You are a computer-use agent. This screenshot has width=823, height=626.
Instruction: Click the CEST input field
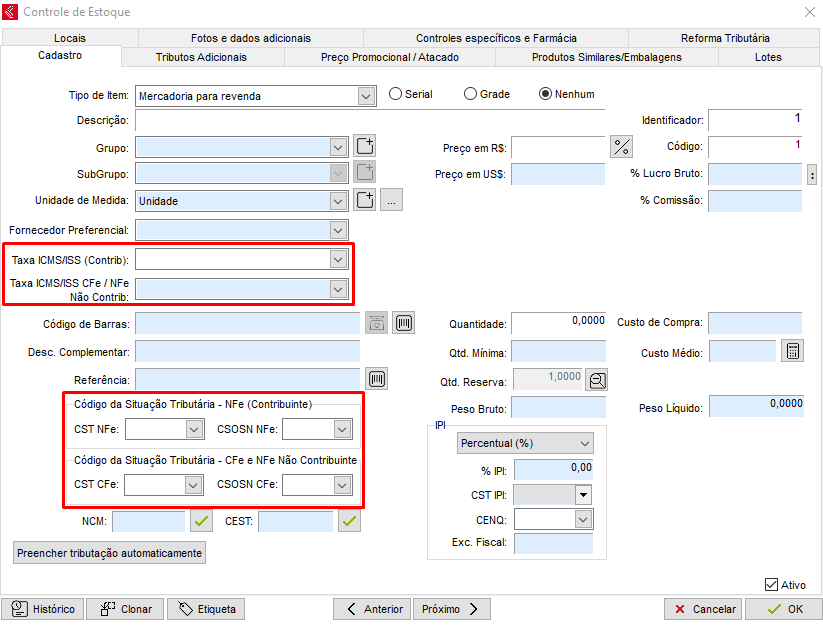click(296, 522)
